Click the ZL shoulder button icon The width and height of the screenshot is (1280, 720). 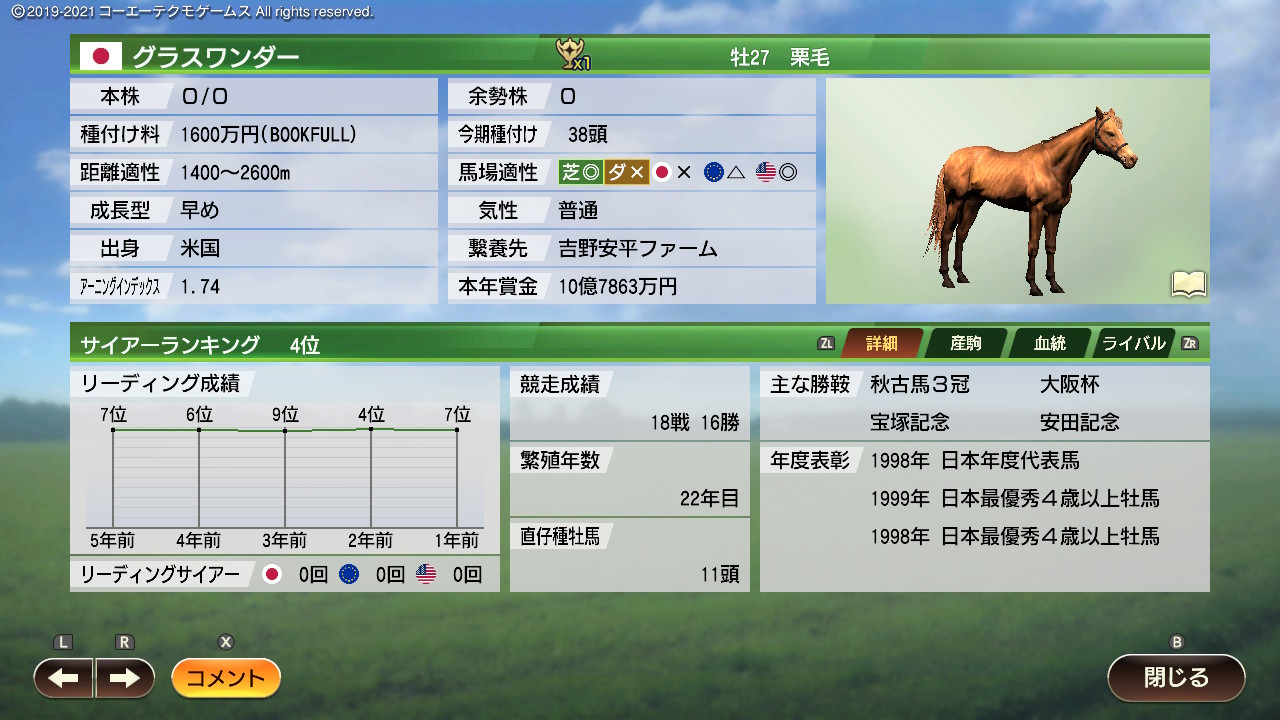coord(826,344)
